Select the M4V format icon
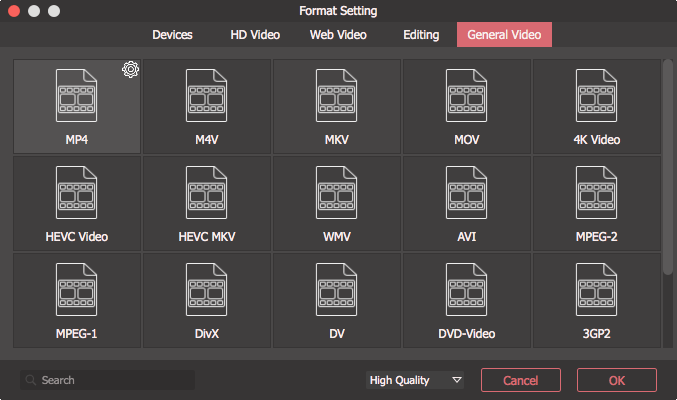This screenshot has width=677, height=400. point(206,95)
